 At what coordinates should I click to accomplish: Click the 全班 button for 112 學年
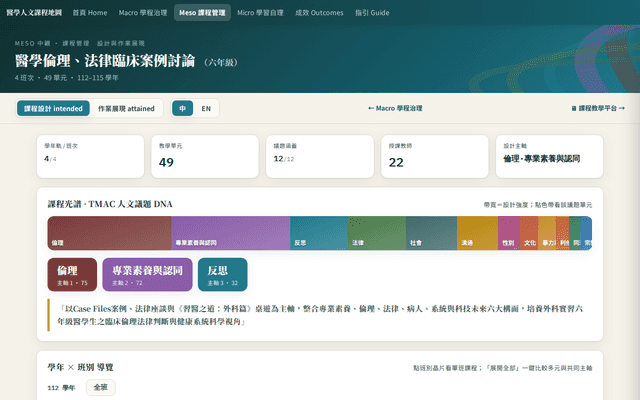101,387
